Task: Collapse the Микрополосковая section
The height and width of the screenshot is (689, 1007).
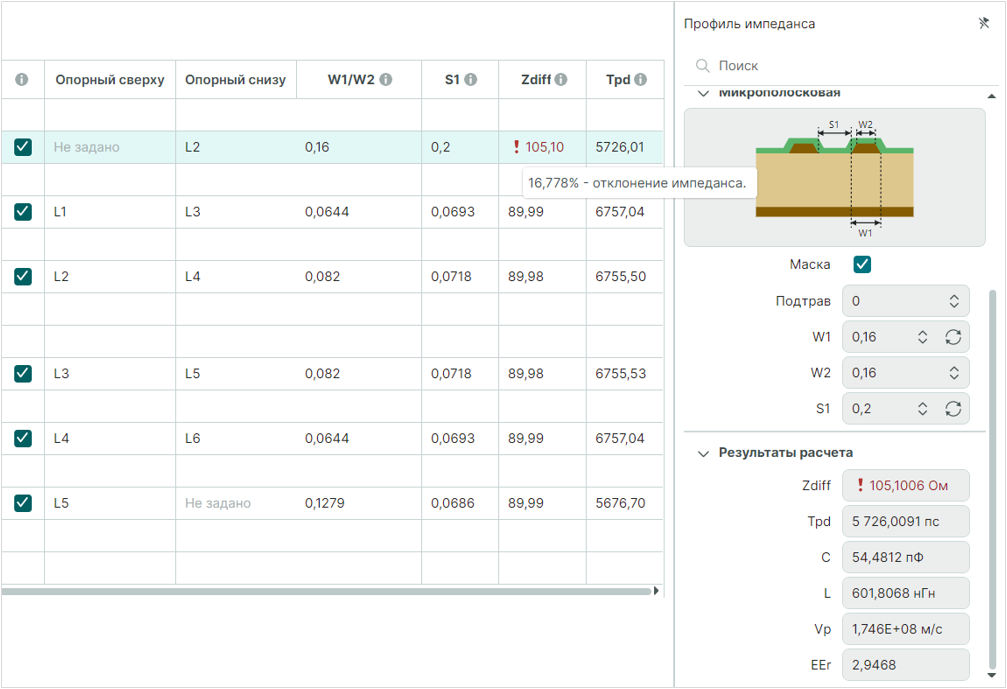Action: (x=703, y=94)
